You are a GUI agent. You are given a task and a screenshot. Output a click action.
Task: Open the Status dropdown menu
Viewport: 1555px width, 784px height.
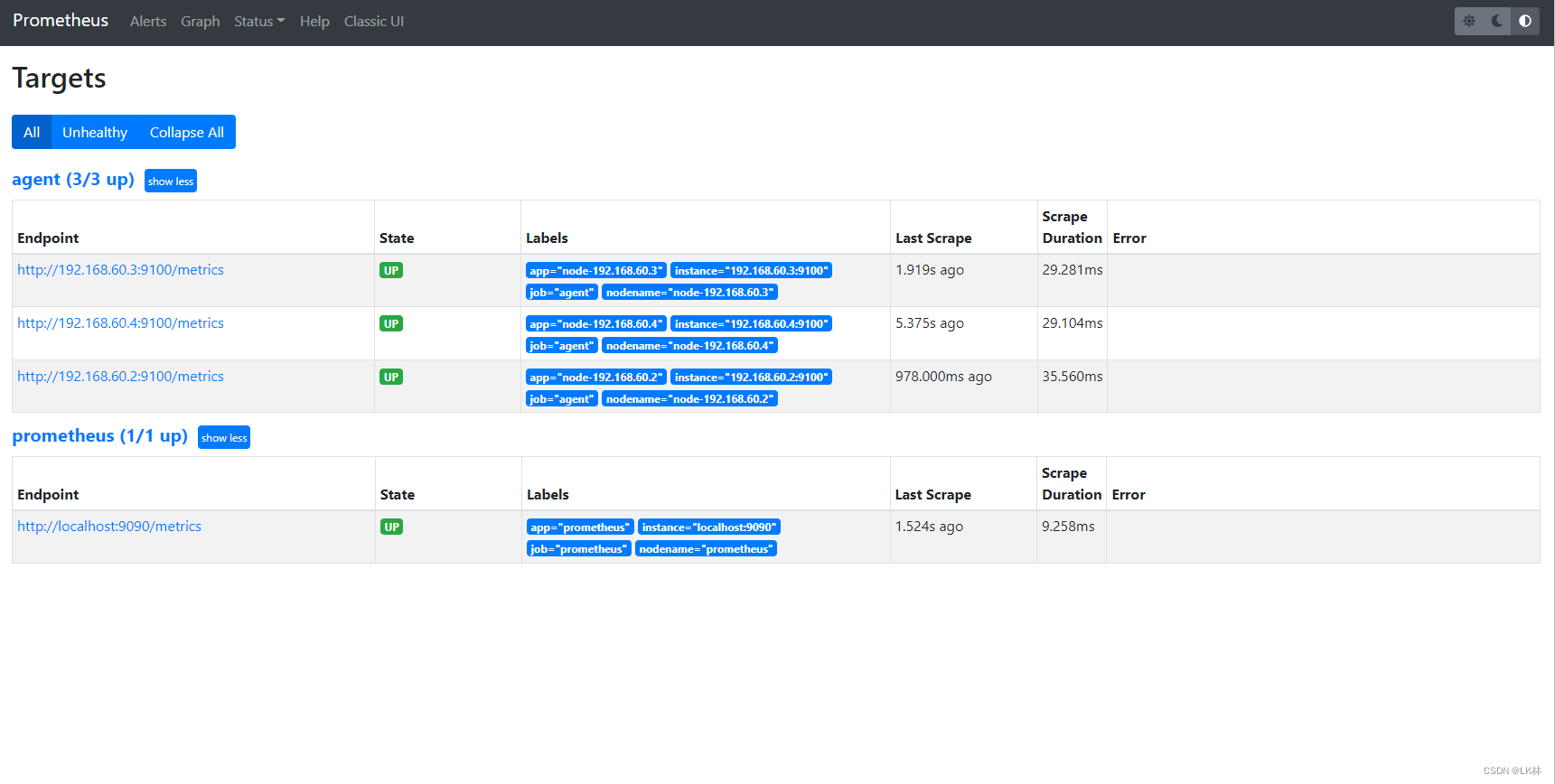pyautogui.click(x=259, y=21)
